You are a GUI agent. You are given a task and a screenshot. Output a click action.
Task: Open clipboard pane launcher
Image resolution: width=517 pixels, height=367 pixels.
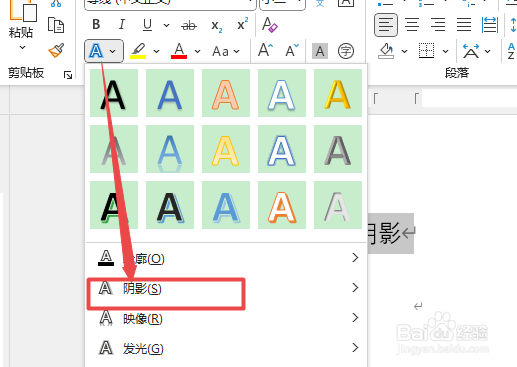pyautogui.click(x=68, y=75)
